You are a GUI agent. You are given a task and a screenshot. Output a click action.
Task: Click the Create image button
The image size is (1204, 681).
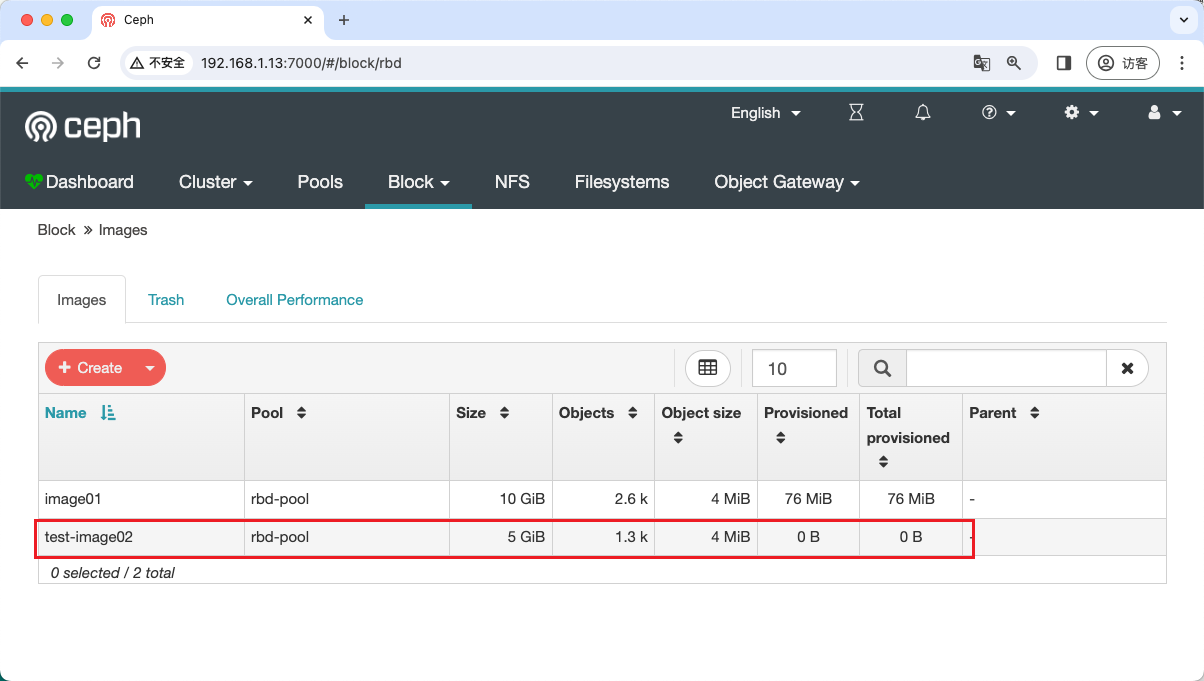(90, 368)
